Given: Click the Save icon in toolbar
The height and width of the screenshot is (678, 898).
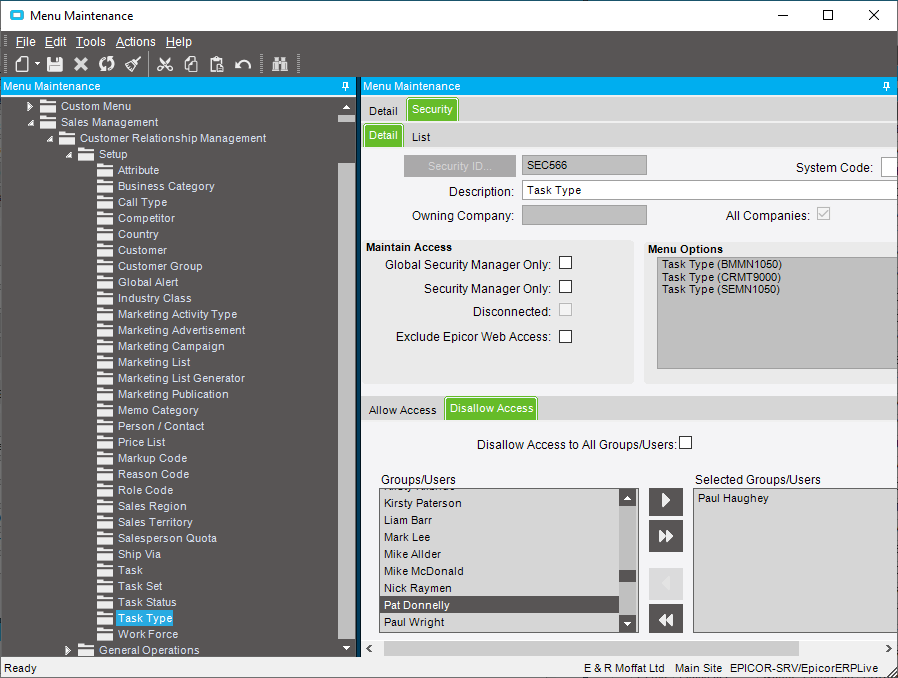Looking at the screenshot, I should point(55,64).
